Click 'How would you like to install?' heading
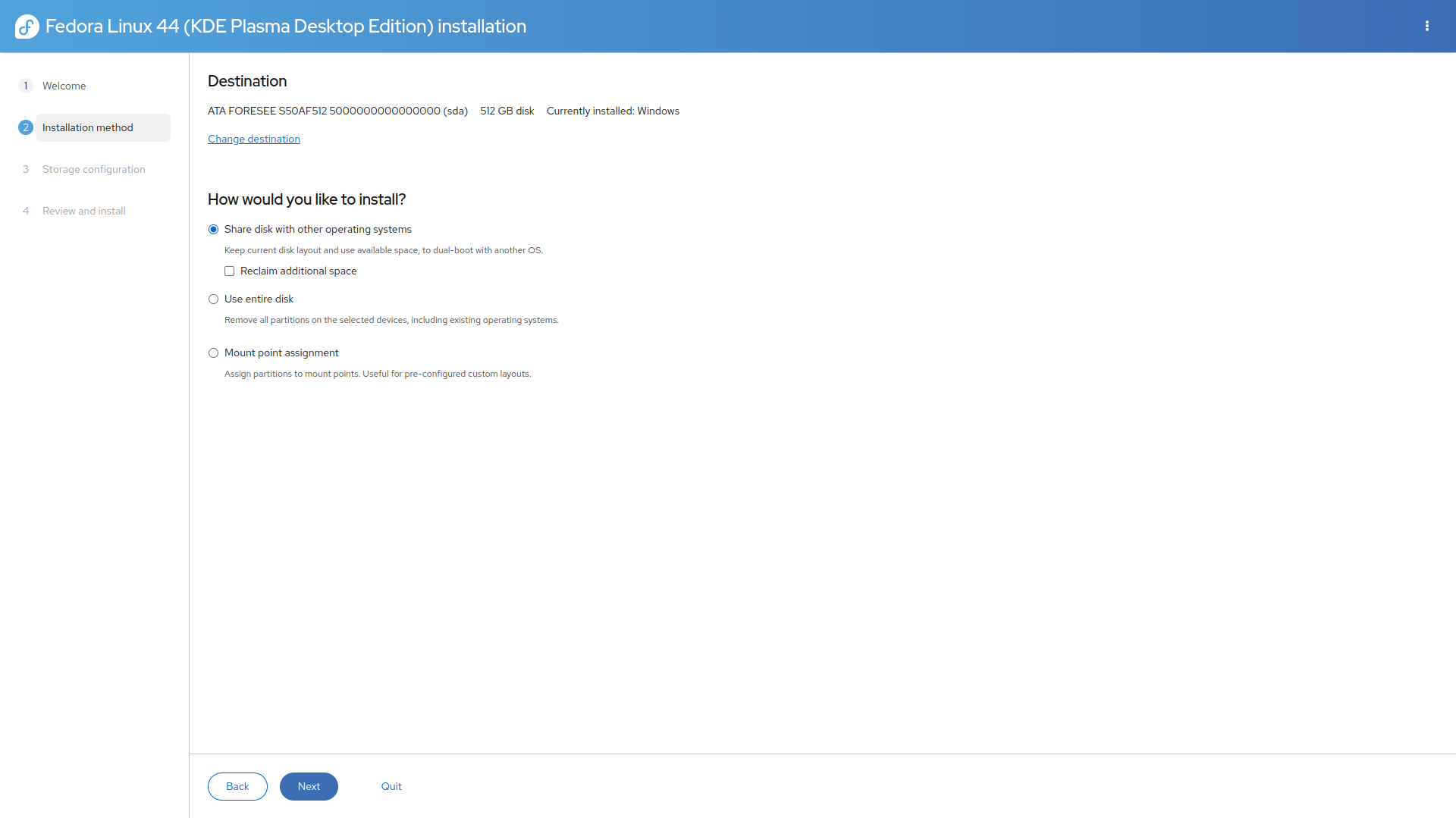Viewport: 1456px width, 818px height. click(306, 199)
